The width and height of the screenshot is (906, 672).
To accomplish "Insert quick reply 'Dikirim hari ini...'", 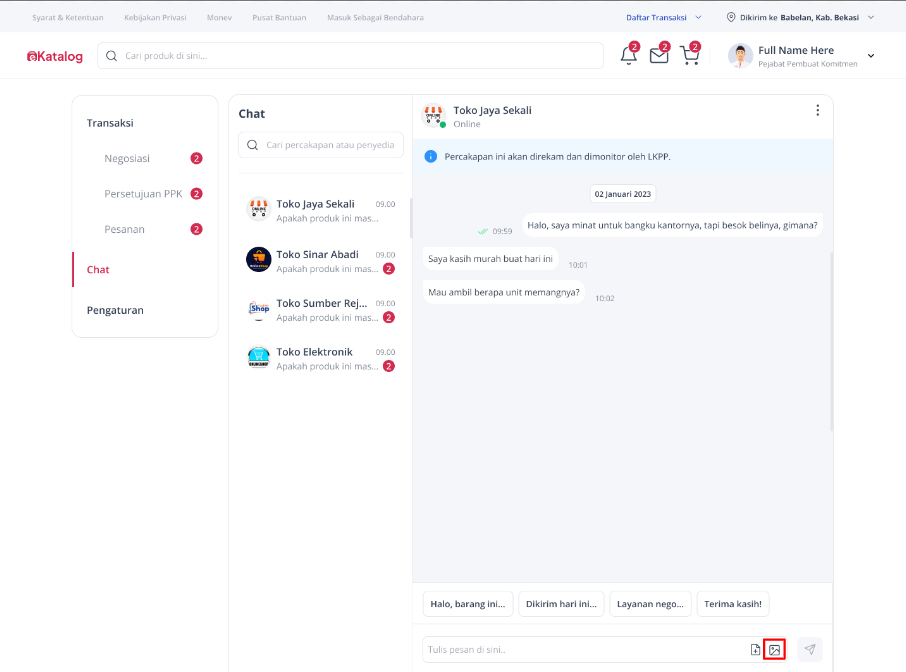I will pyautogui.click(x=561, y=604).
